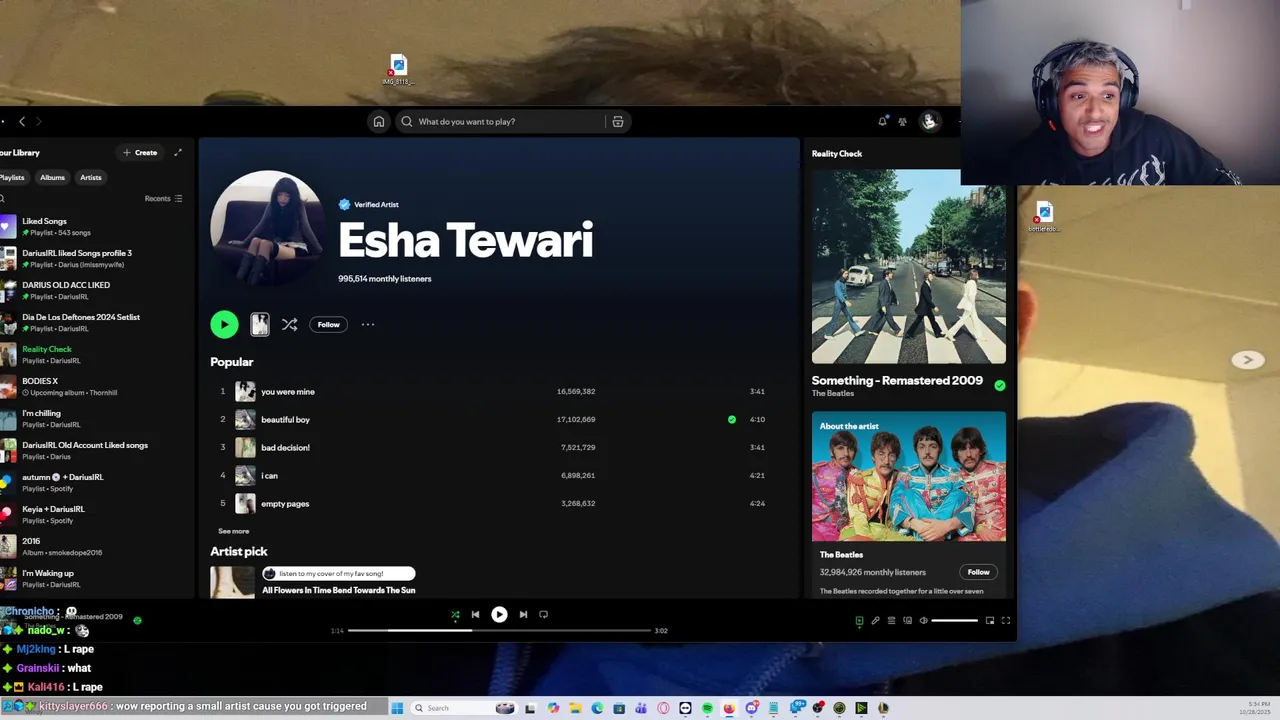The width and height of the screenshot is (1280, 720).
Task: Open the Browse icon in search bar
Action: click(x=618, y=122)
